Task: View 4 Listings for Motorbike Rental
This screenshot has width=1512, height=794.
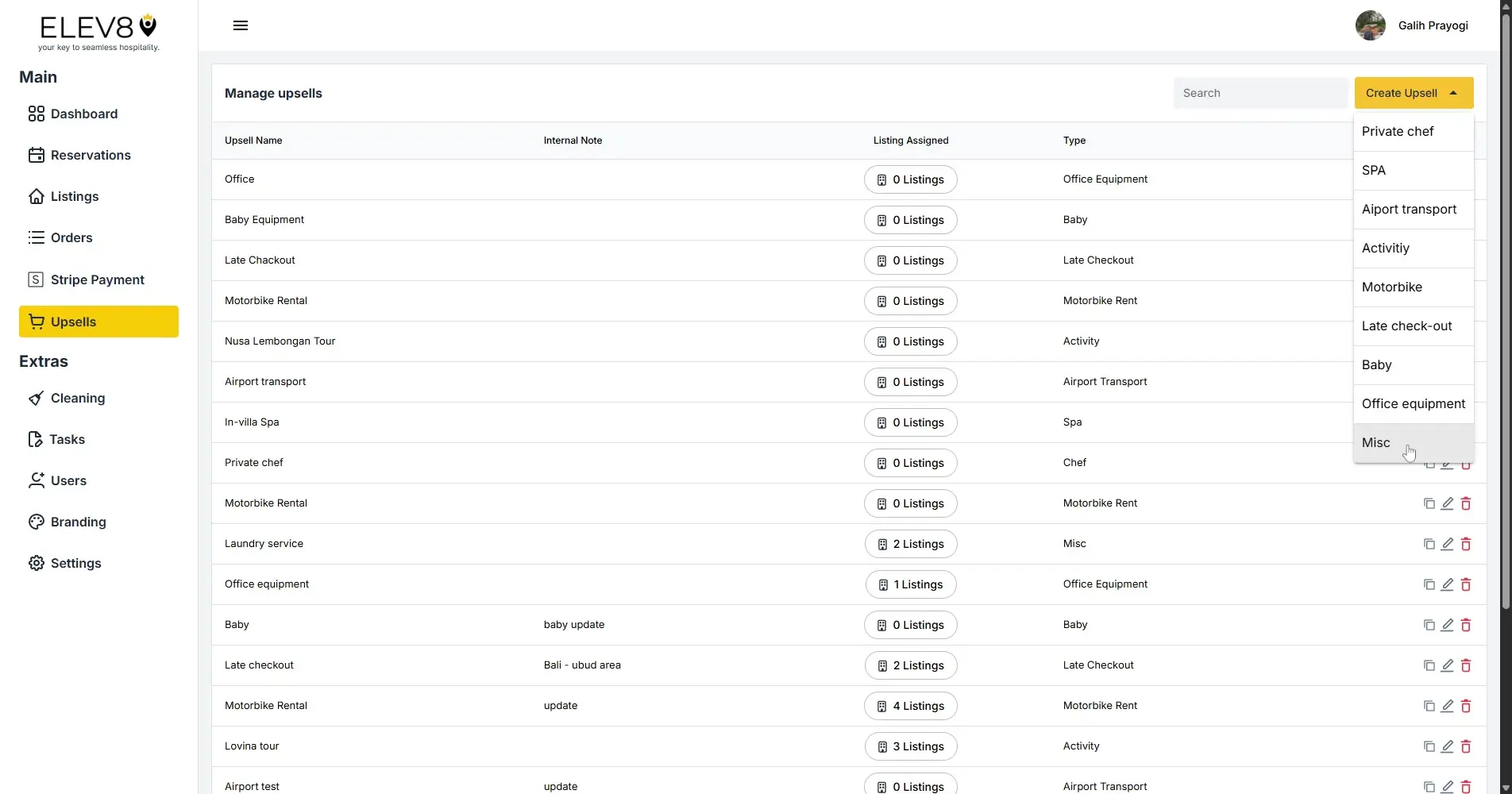Action: tap(910, 706)
